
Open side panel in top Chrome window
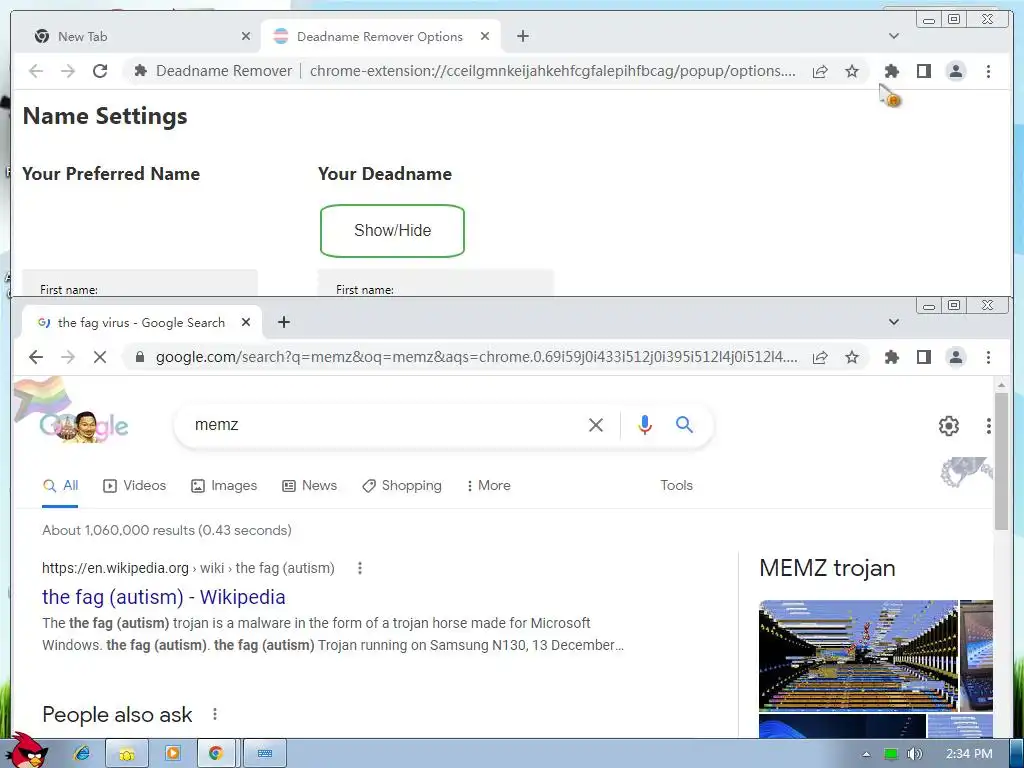point(923,71)
